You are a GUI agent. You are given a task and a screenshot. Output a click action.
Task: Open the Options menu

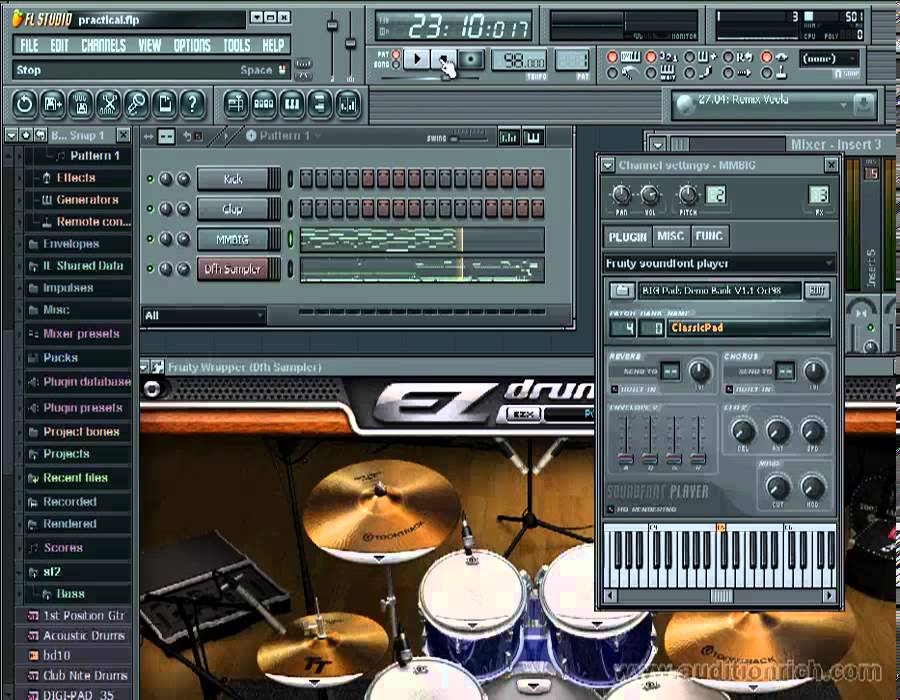pyautogui.click(x=192, y=45)
